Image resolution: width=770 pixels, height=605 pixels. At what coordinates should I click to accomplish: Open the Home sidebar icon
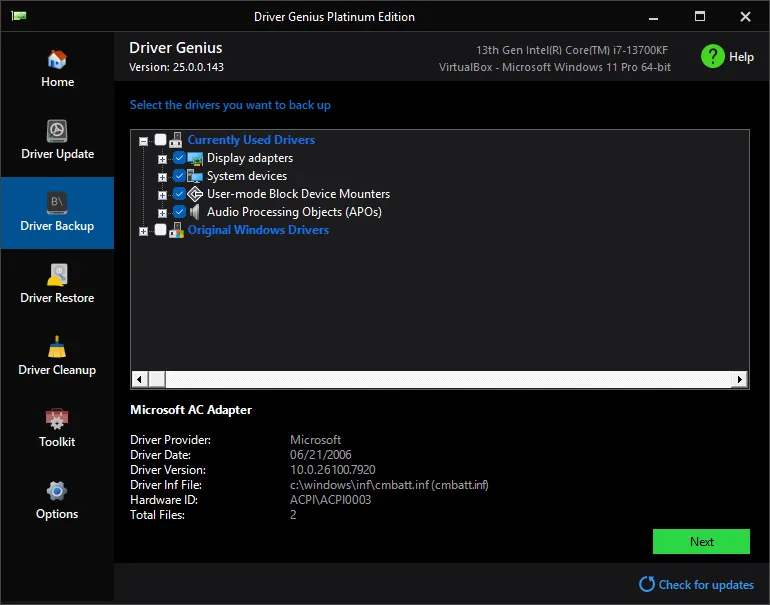point(57,59)
